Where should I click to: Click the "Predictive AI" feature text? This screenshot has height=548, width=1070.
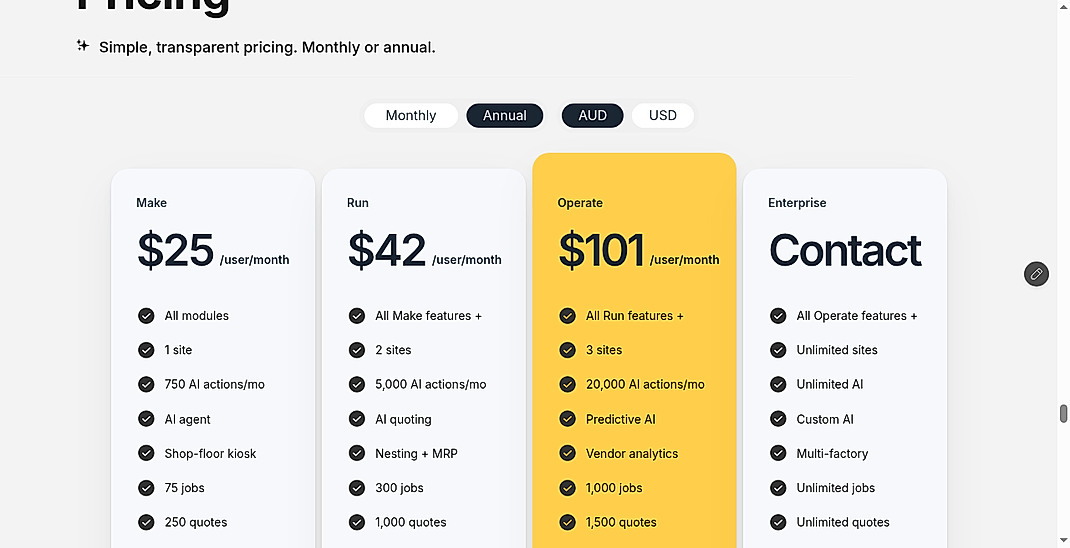(620, 419)
